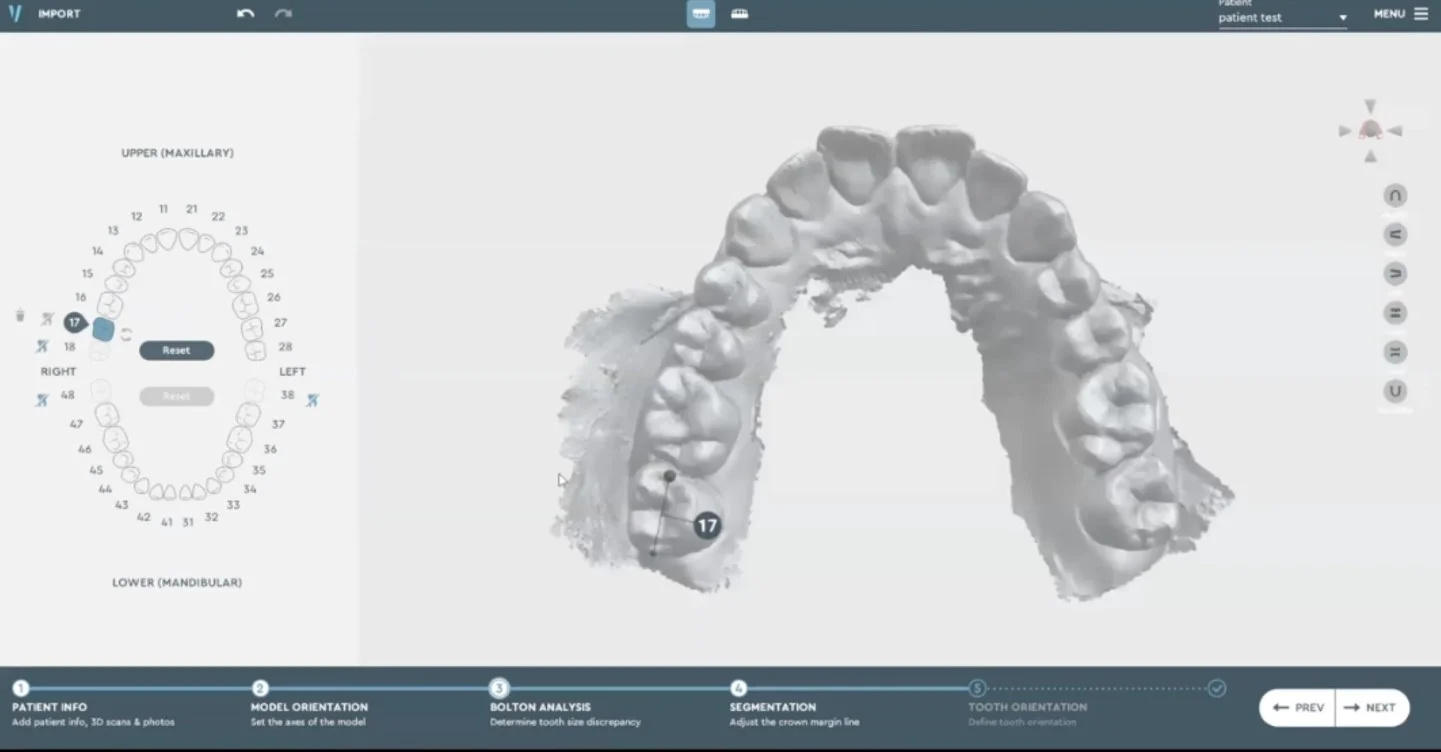Image resolution: width=1441 pixels, height=752 pixels.
Task: Select the top arch view icon on right
Action: [x=1394, y=195]
